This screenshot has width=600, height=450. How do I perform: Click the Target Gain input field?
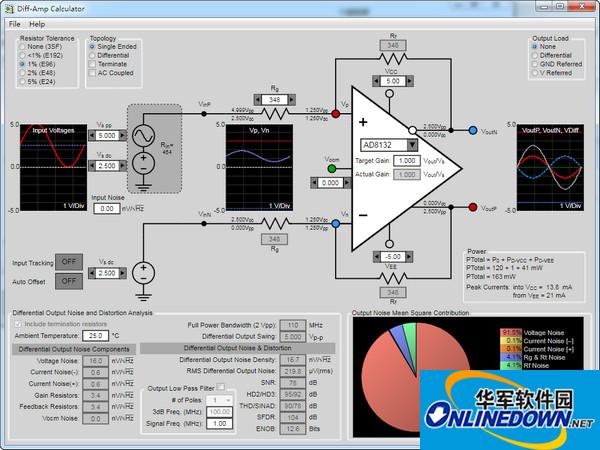point(407,161)
